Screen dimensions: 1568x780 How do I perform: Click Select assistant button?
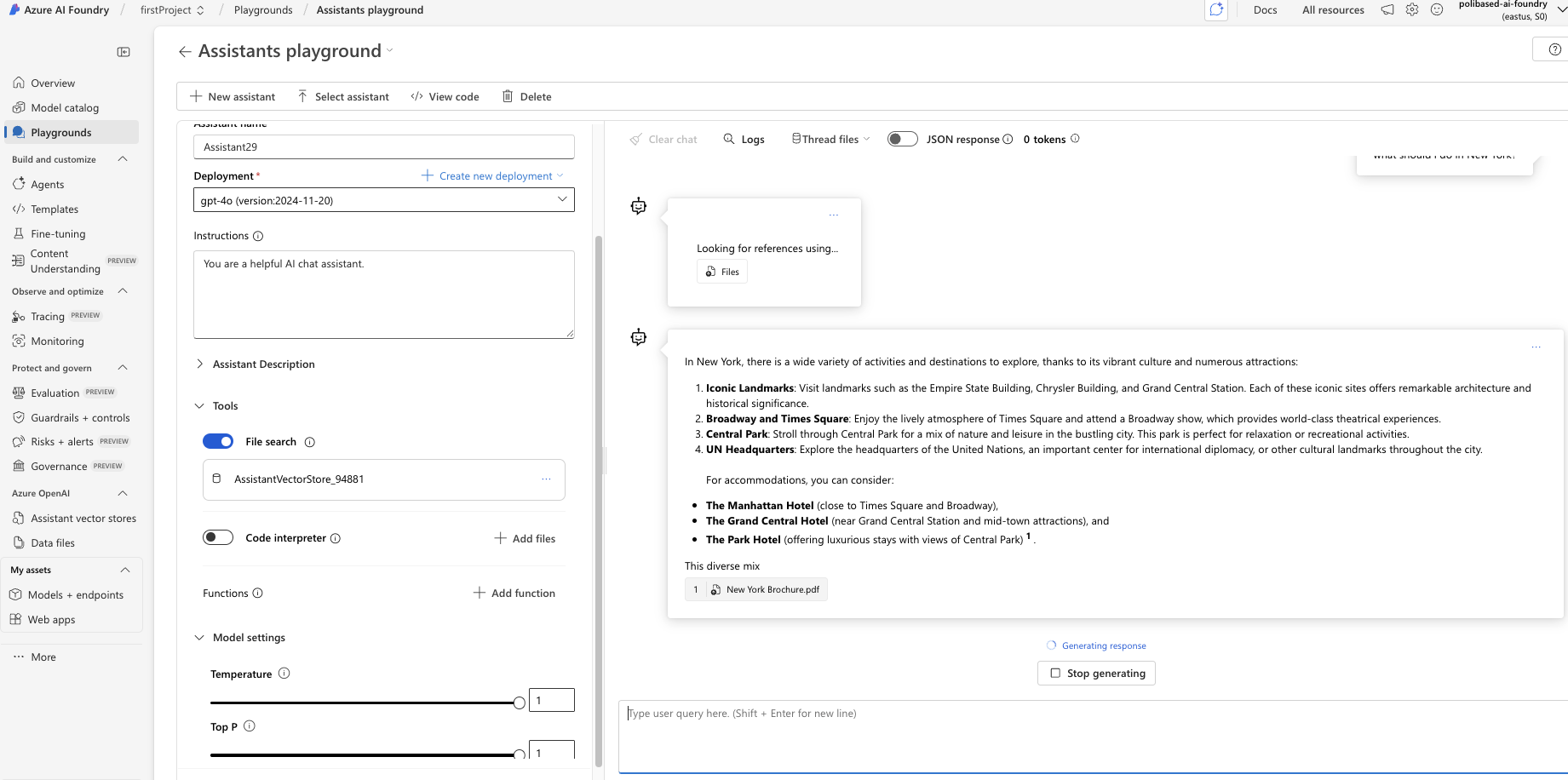pyautogui.click(x=342, y=97)
